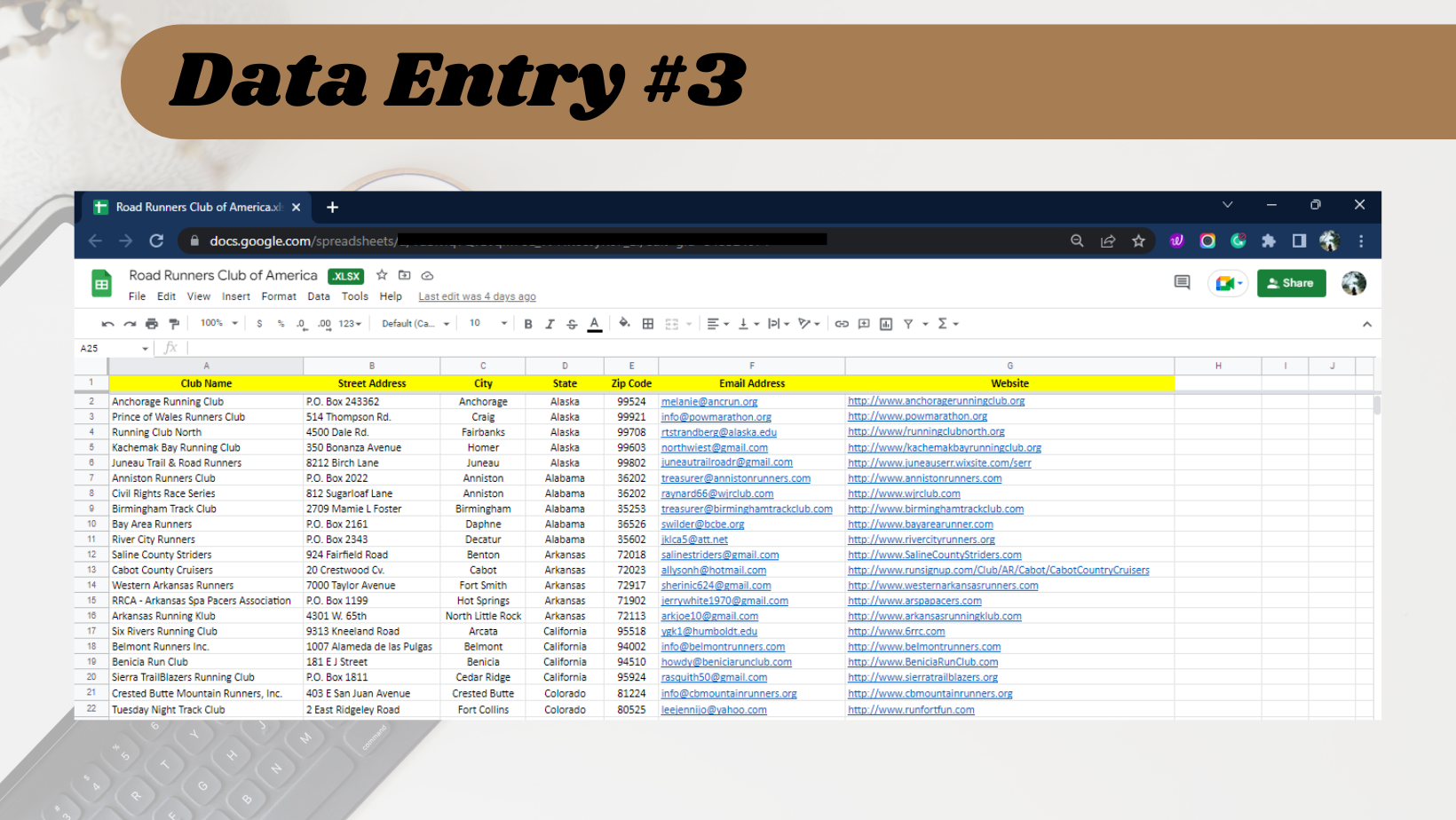This screenshot has width=1456, height=820.
Task: Click the Create a filter funnel icon
Action: tap(908, 324)
